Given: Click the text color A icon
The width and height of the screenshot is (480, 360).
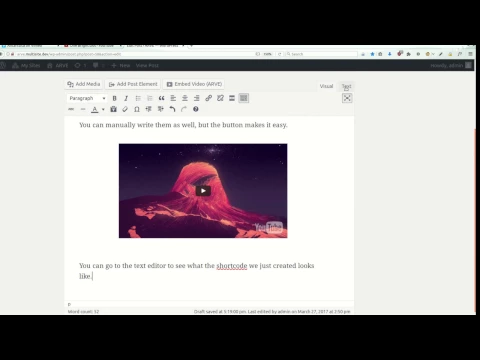Looking at the screenshot, I should tap(95, 109).
